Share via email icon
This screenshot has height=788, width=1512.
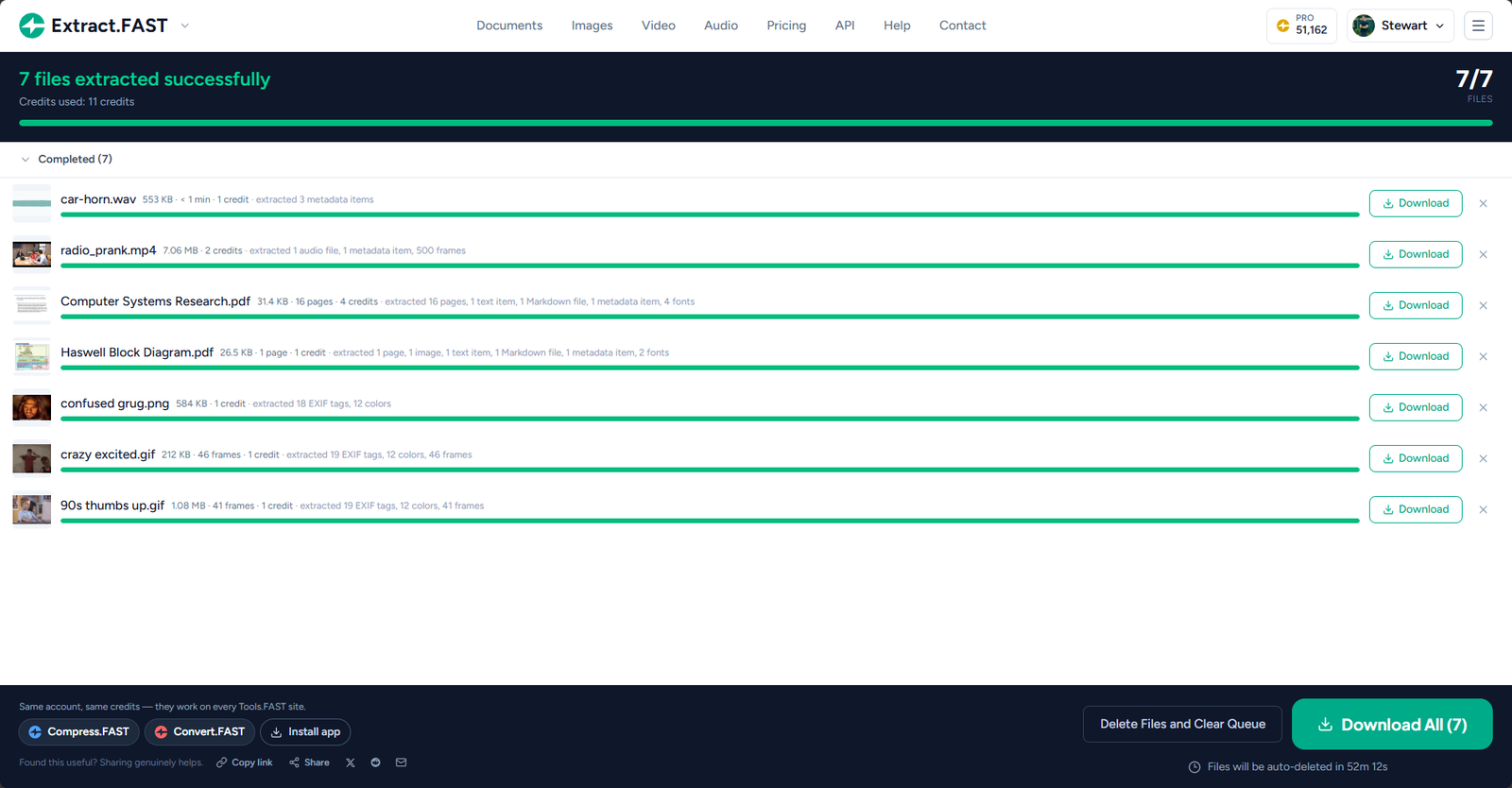pyautogui.click(x=402, y=762)
